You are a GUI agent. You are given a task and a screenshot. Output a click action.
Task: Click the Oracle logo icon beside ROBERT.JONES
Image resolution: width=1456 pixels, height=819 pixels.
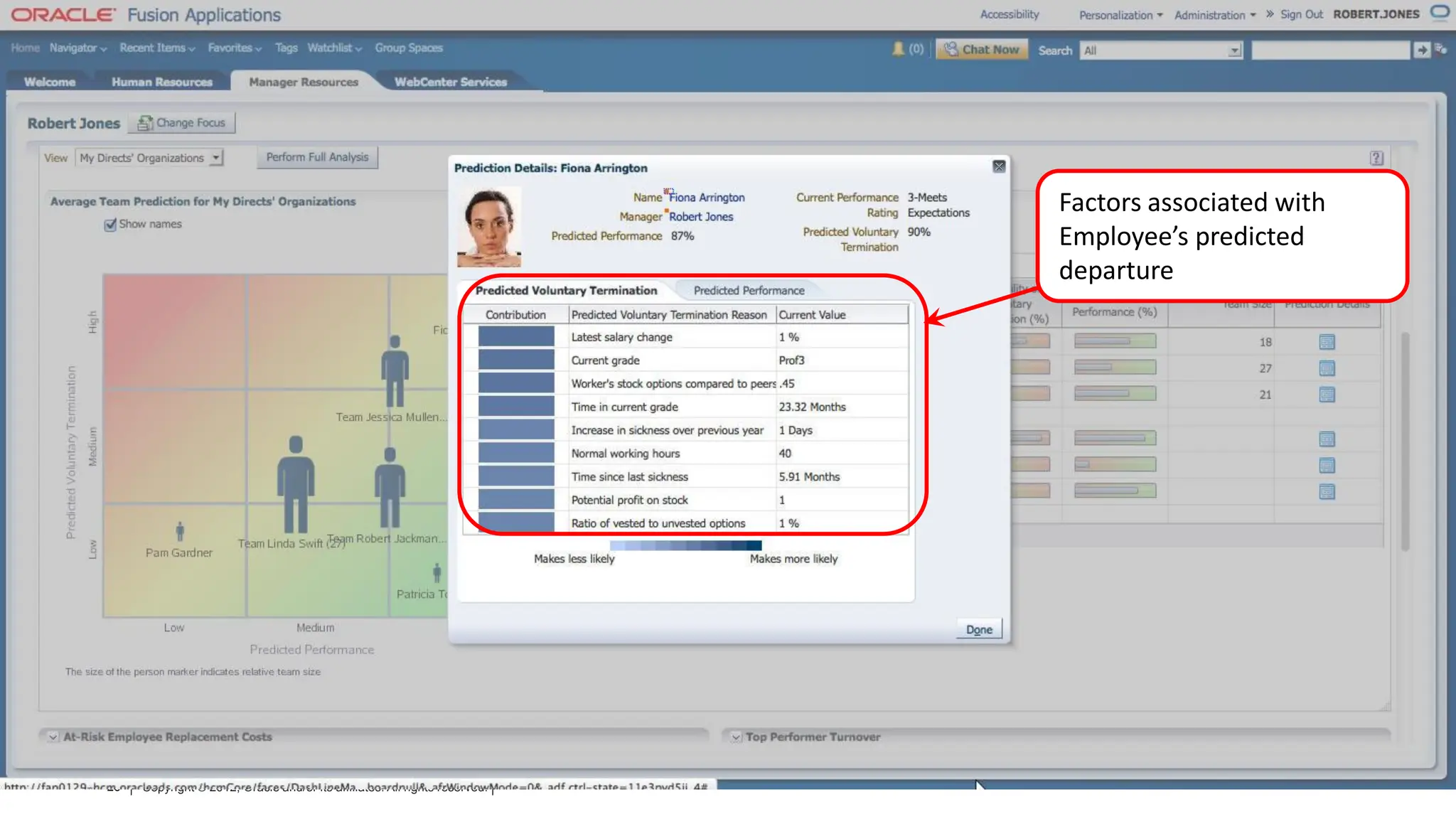(x=1440, y=13)
